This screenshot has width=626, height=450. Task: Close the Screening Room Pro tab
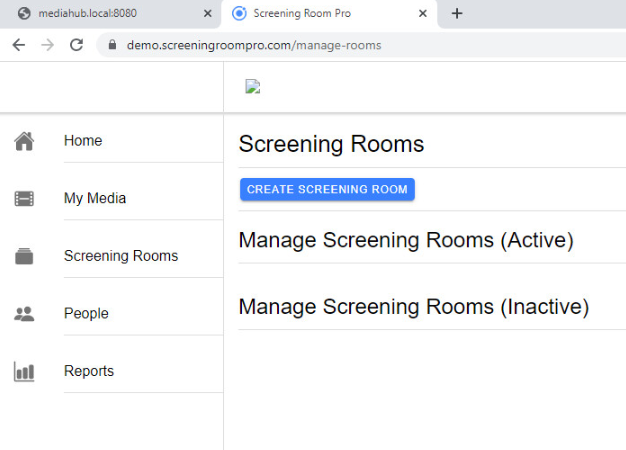click(423, 14)
